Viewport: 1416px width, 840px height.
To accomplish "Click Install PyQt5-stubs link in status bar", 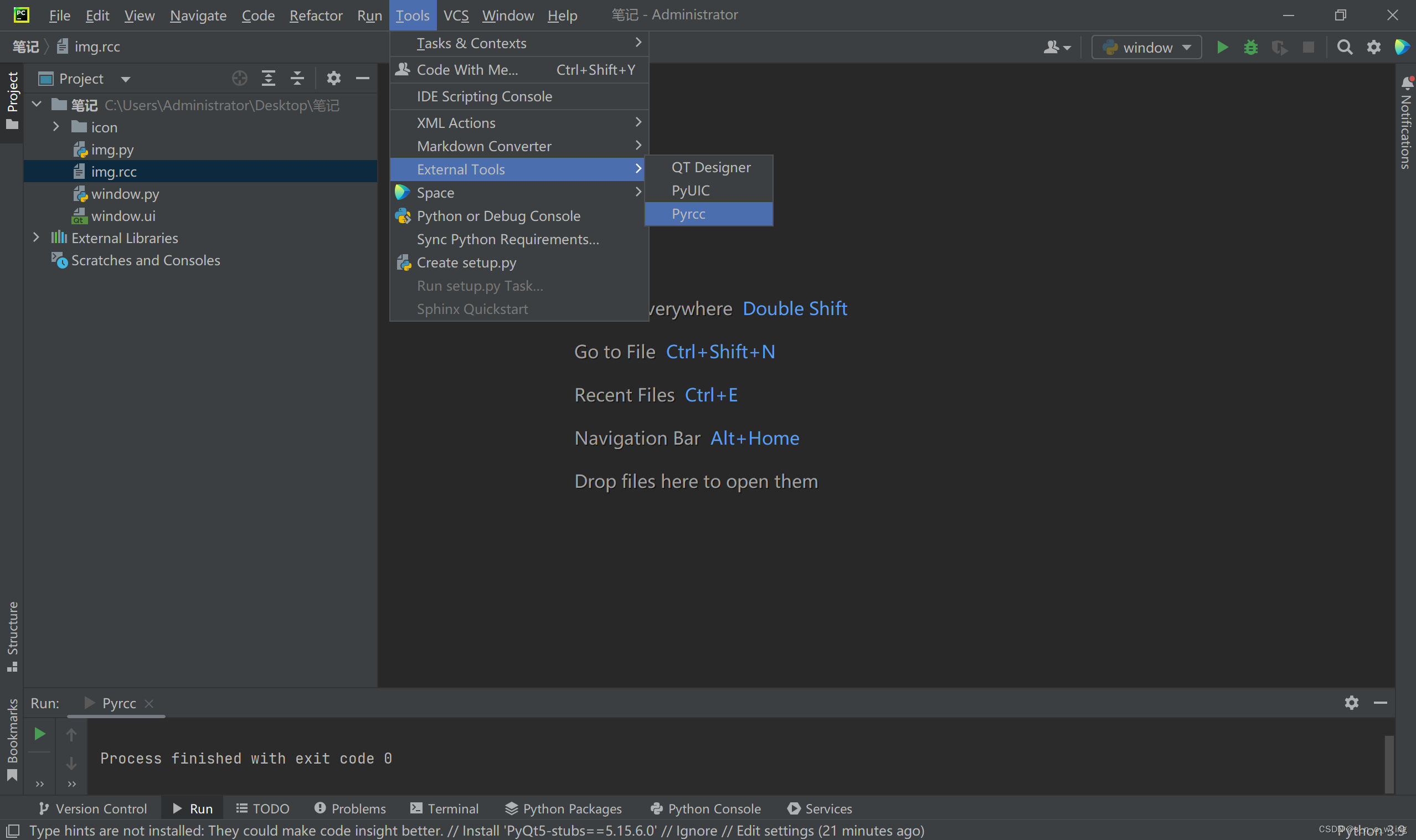I will pos(559,831).
